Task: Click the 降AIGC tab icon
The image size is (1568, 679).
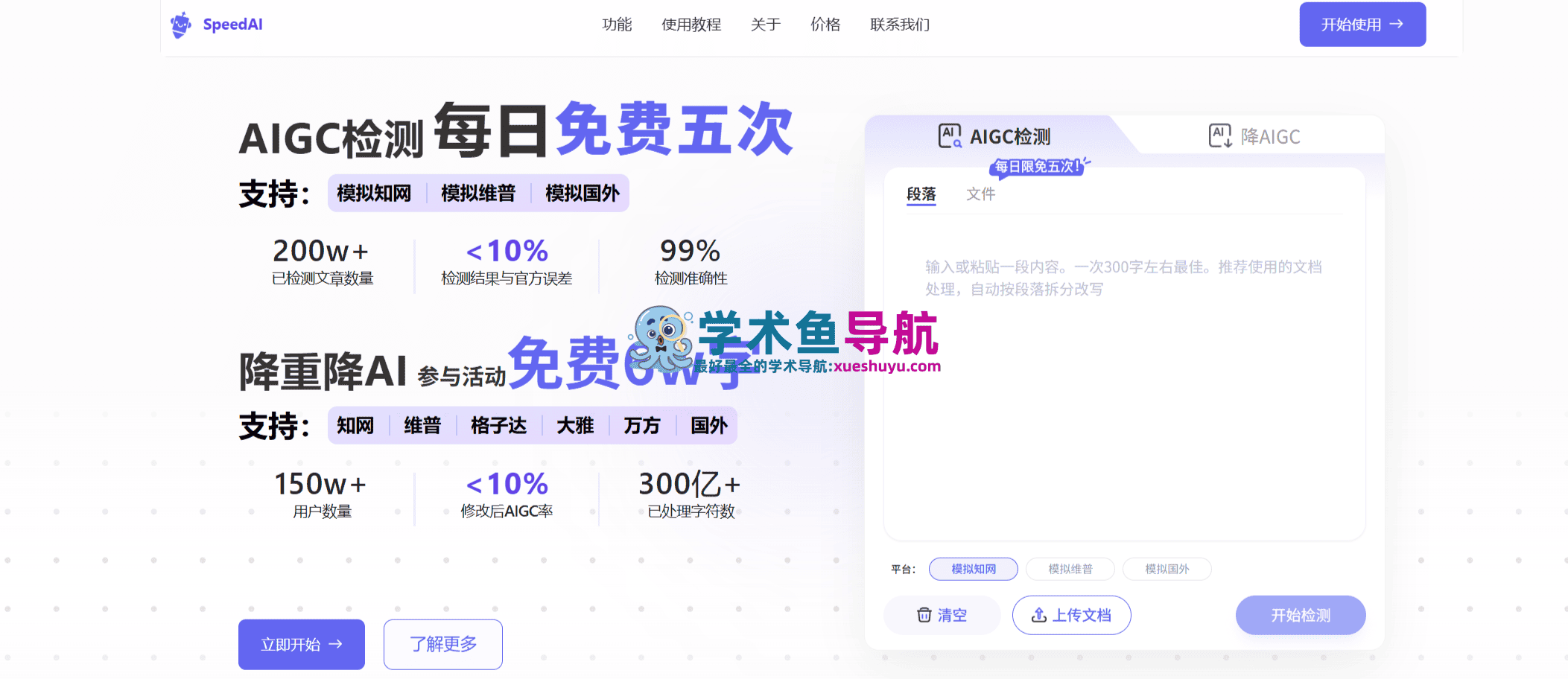Action: pyautogui.click(x=1220, y=136)
